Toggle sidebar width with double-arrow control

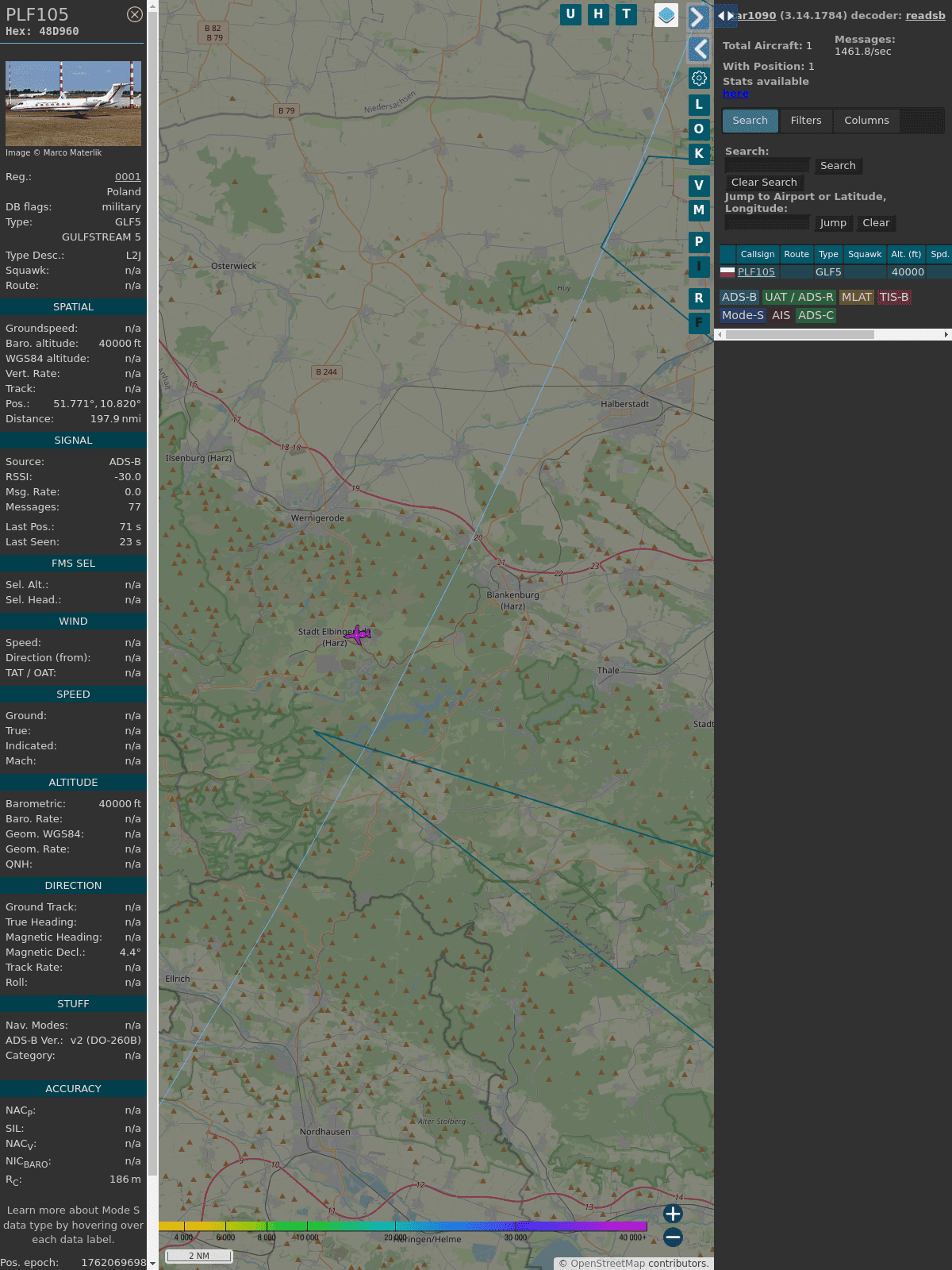coord(725,16)
